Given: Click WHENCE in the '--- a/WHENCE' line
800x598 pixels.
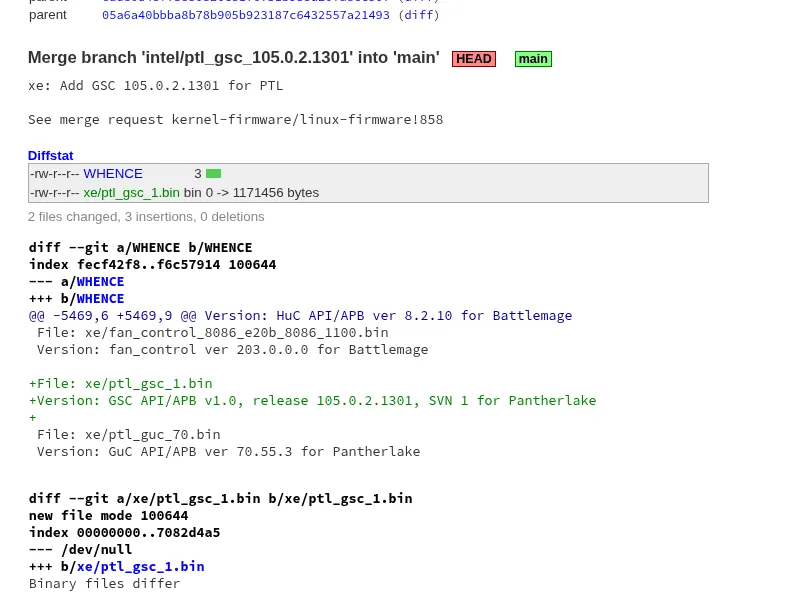Looking at the screenshot, I should click(x=100, y=282).
